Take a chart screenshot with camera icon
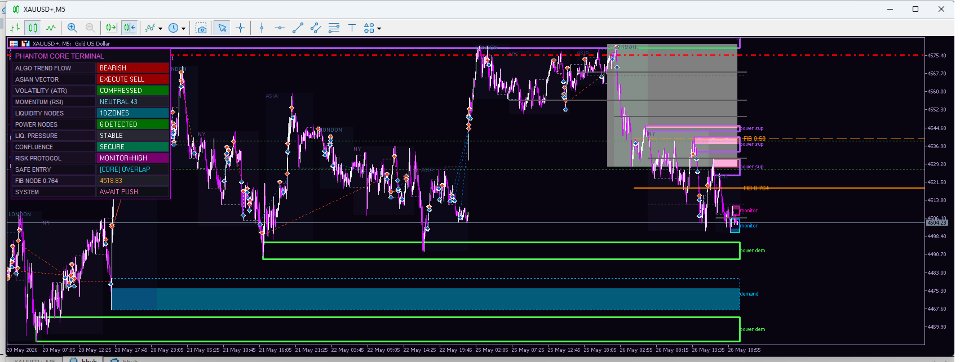The image size is (960, 362). 201,28
